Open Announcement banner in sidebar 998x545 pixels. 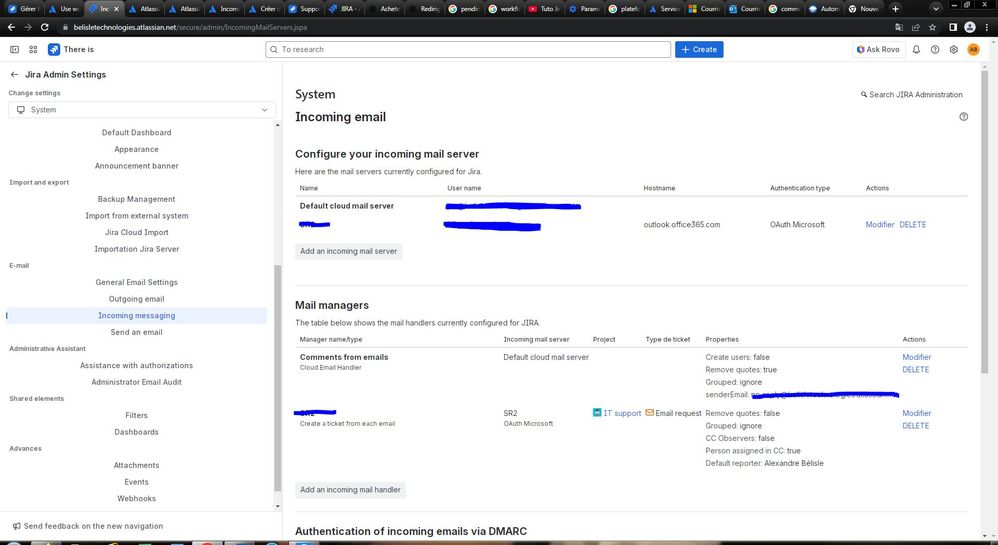pyautogui.click(x=136, y=166)
